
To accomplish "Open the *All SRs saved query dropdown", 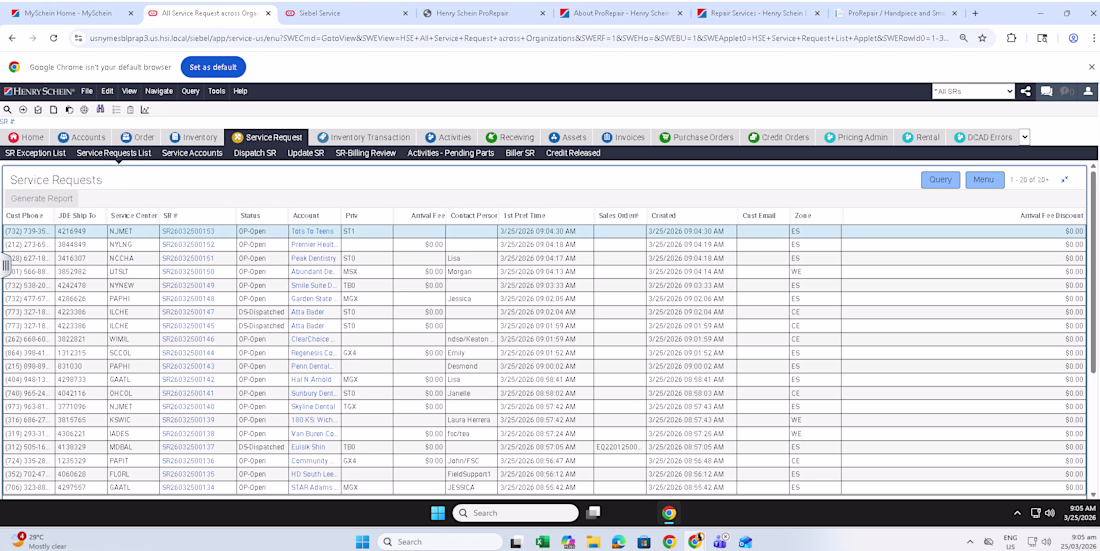I will [x=973, y=91].
